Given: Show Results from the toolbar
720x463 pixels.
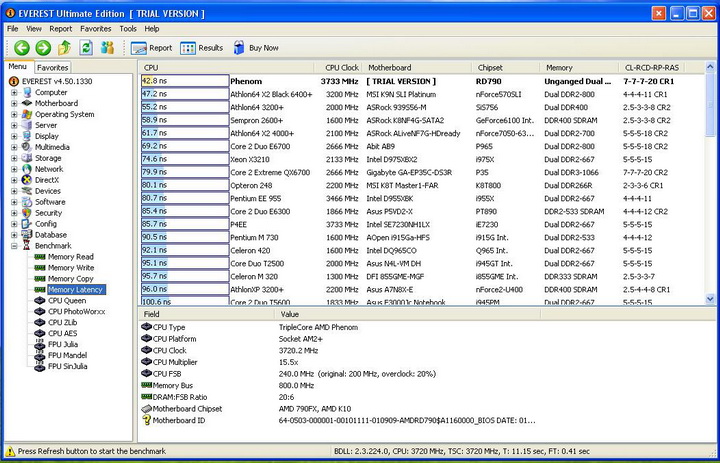Looking at the screenshot, I should coord(201,48).
